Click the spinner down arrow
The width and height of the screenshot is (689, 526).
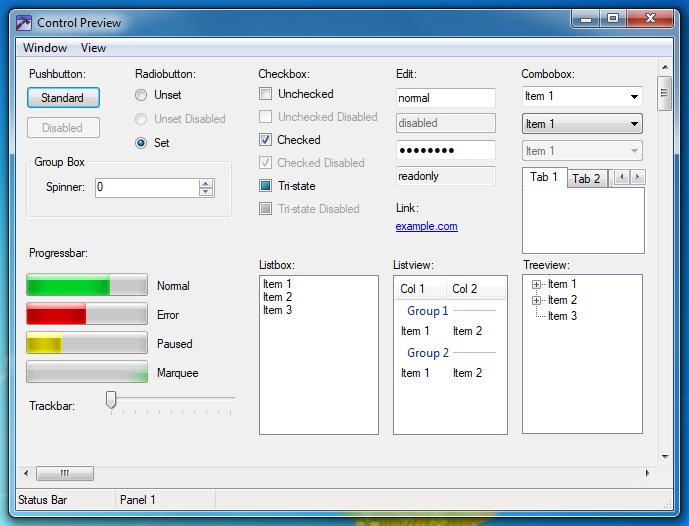pos(206,192)
